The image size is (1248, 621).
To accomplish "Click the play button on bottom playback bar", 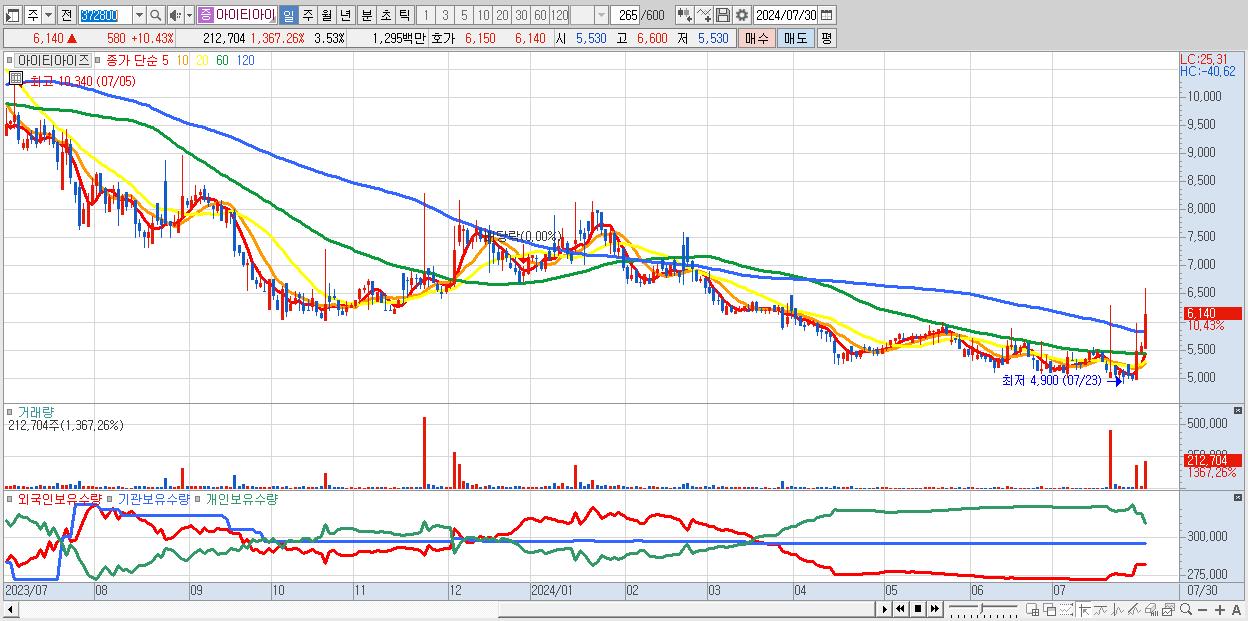I will [885, 609].
